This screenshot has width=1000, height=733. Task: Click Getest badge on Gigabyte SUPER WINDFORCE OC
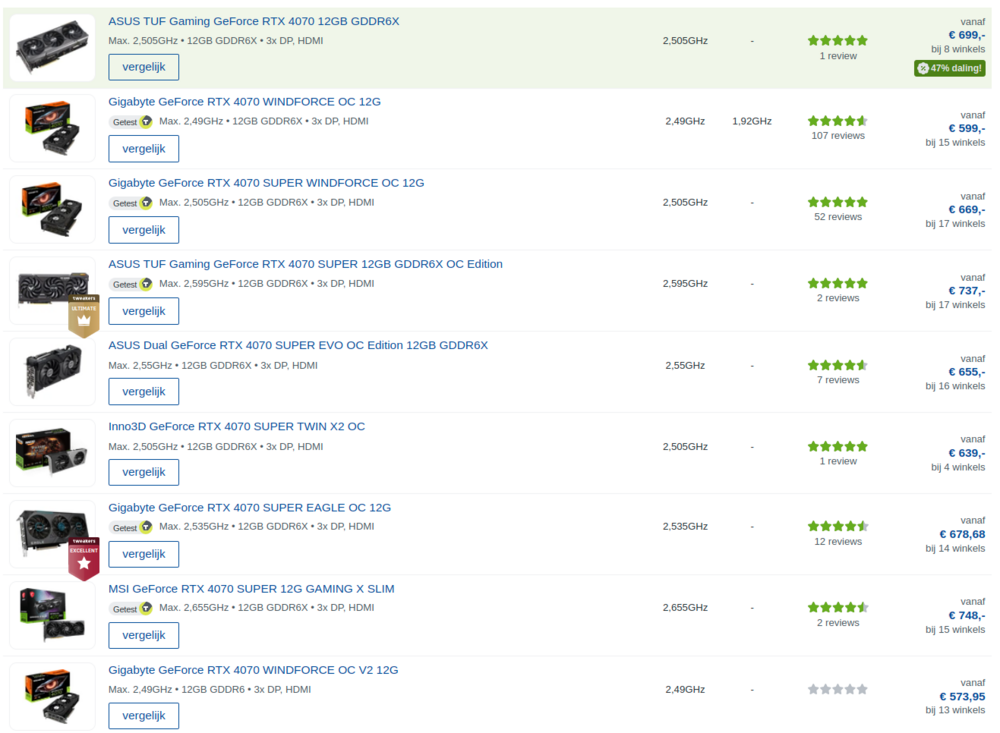pos(131,203)
